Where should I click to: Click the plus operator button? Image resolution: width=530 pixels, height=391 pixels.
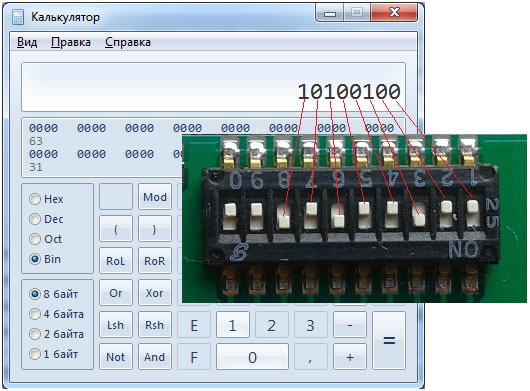tap(350, 357)
